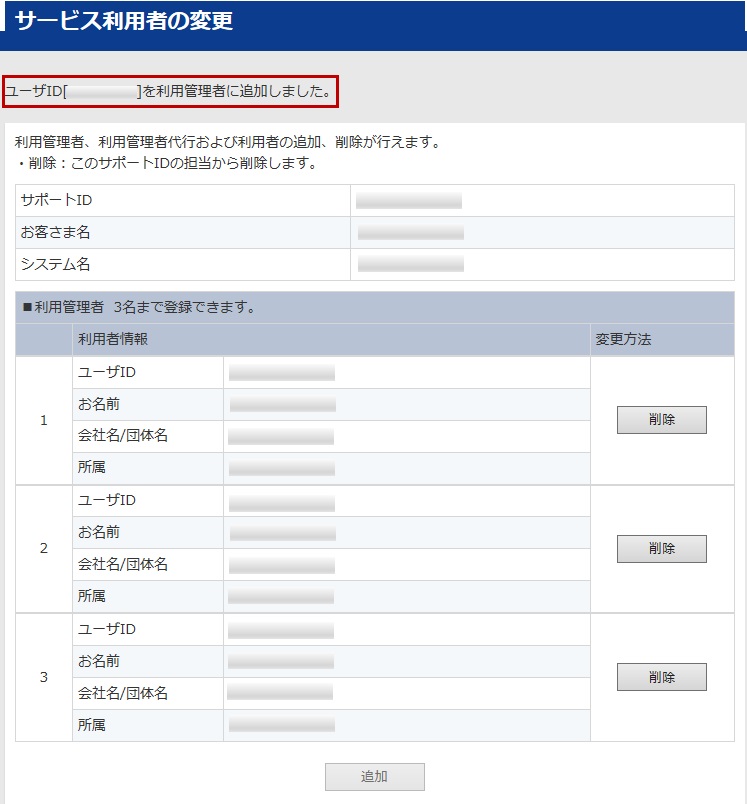Click the user ID added confirmation message
This screenshot has height=804, width=747.
[169, 92]
